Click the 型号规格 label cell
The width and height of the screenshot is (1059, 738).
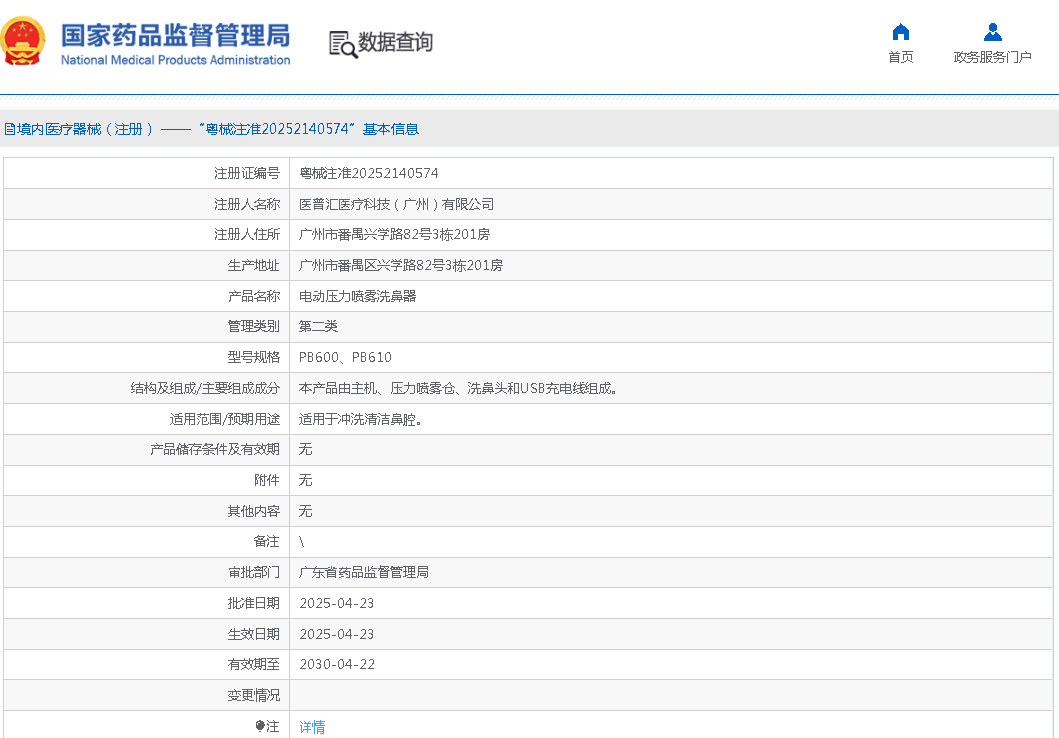coord(147,357)
